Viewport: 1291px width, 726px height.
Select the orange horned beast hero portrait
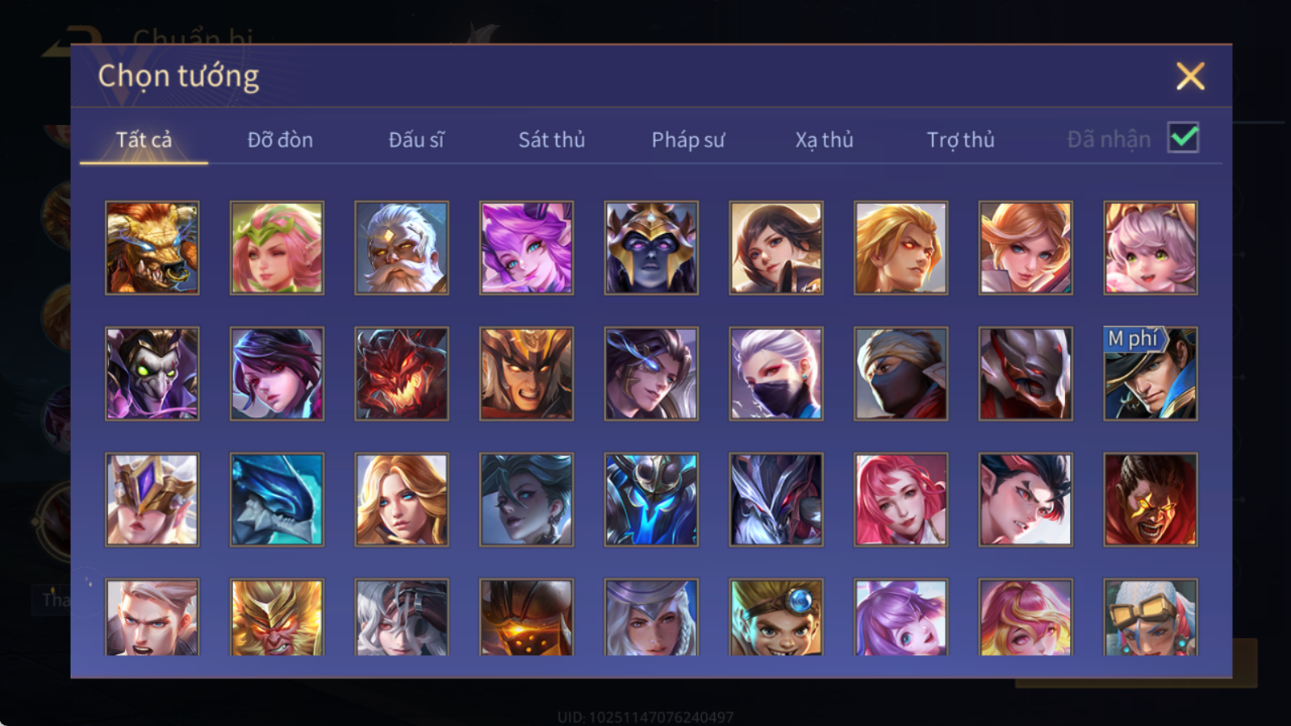coord(152,248)
